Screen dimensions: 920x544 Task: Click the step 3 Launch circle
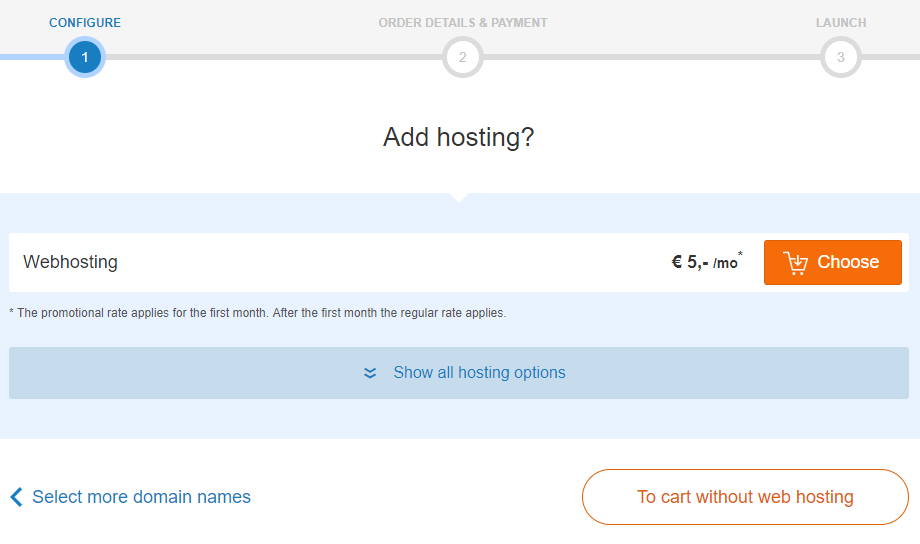[841, 57]
